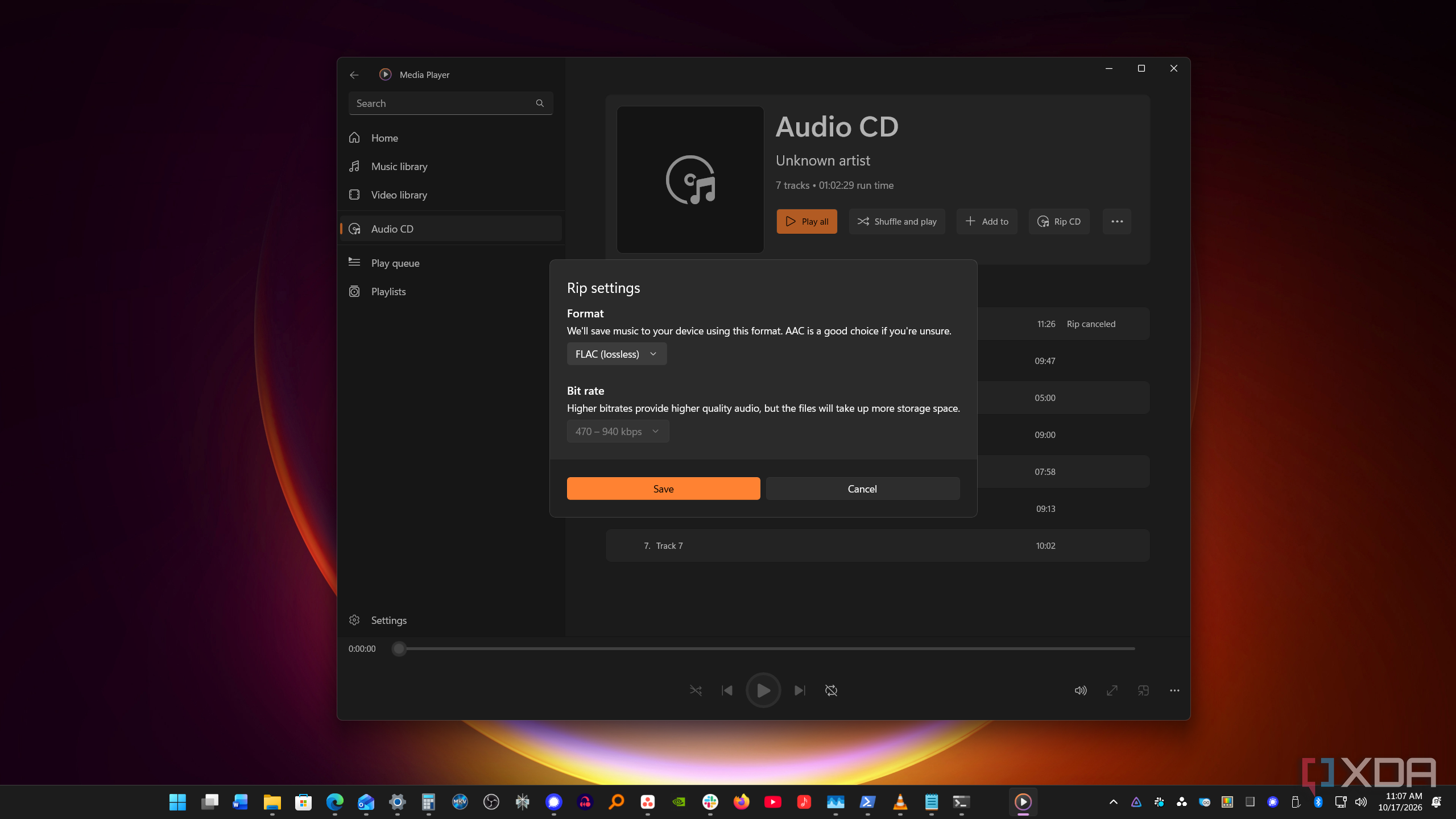Open more playback options menu

coord(1174,690)
